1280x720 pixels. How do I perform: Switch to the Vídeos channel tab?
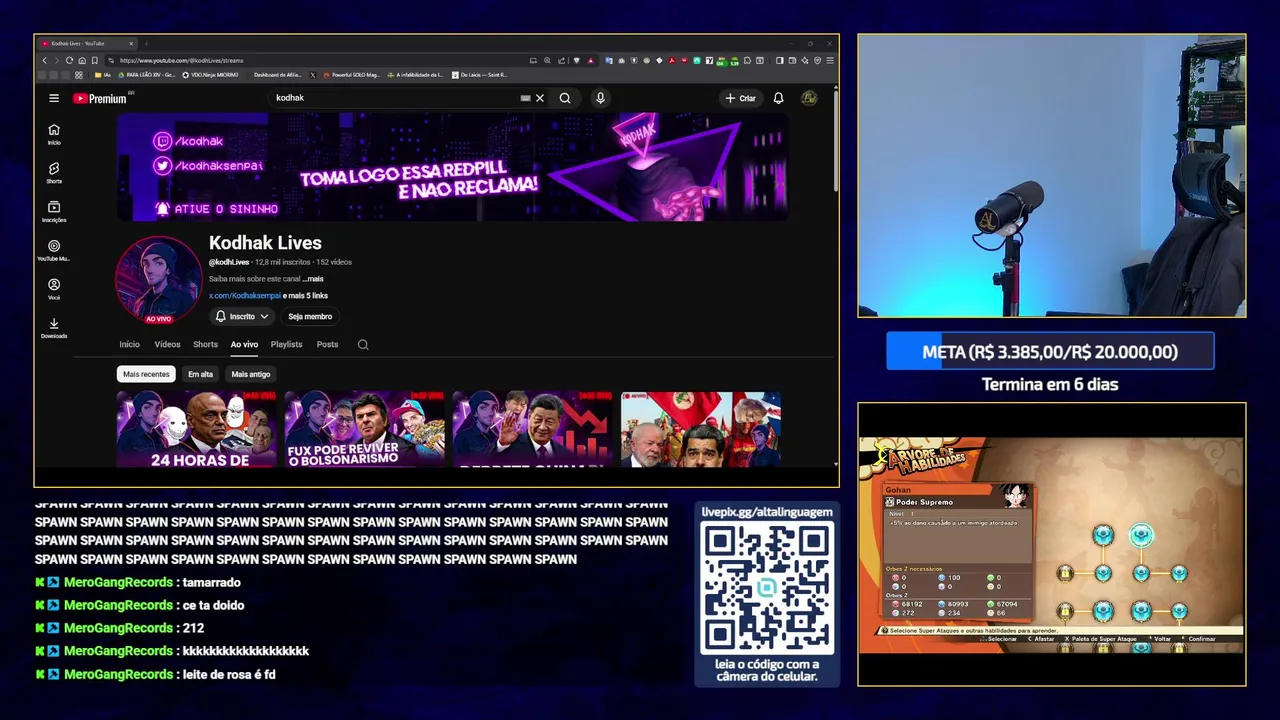pos(167,344)
